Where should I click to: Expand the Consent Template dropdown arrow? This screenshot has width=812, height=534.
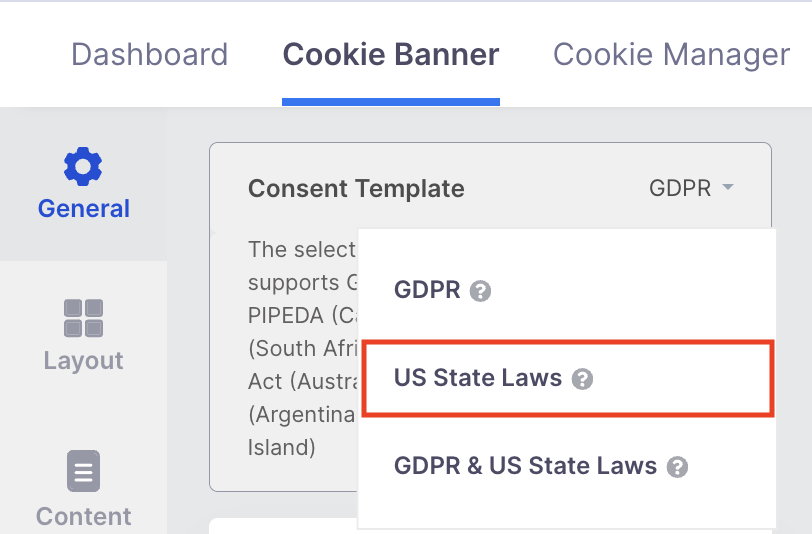click(x=728, y=187)
